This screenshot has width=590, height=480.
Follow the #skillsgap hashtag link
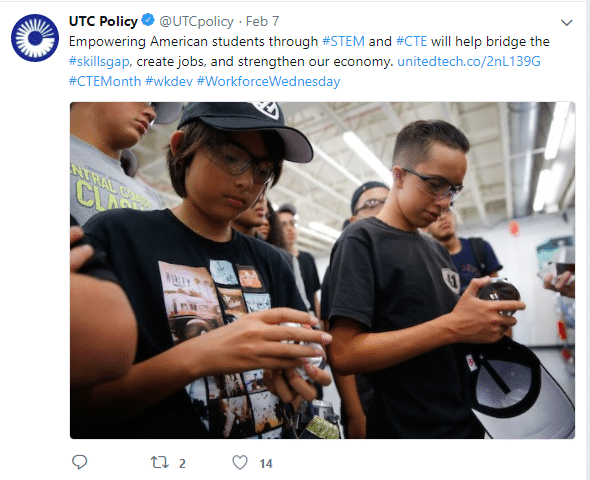99,61
